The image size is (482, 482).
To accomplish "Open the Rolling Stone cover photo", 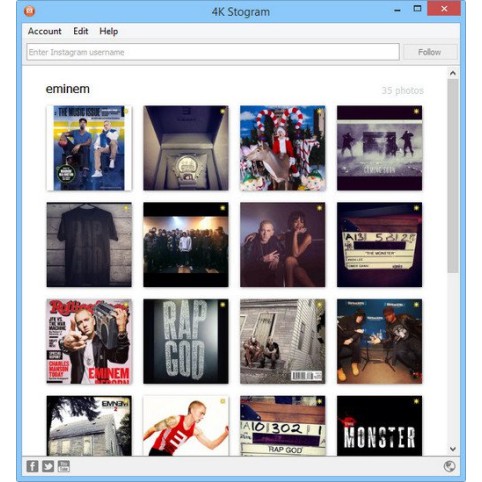I will [x=89, y=341].
